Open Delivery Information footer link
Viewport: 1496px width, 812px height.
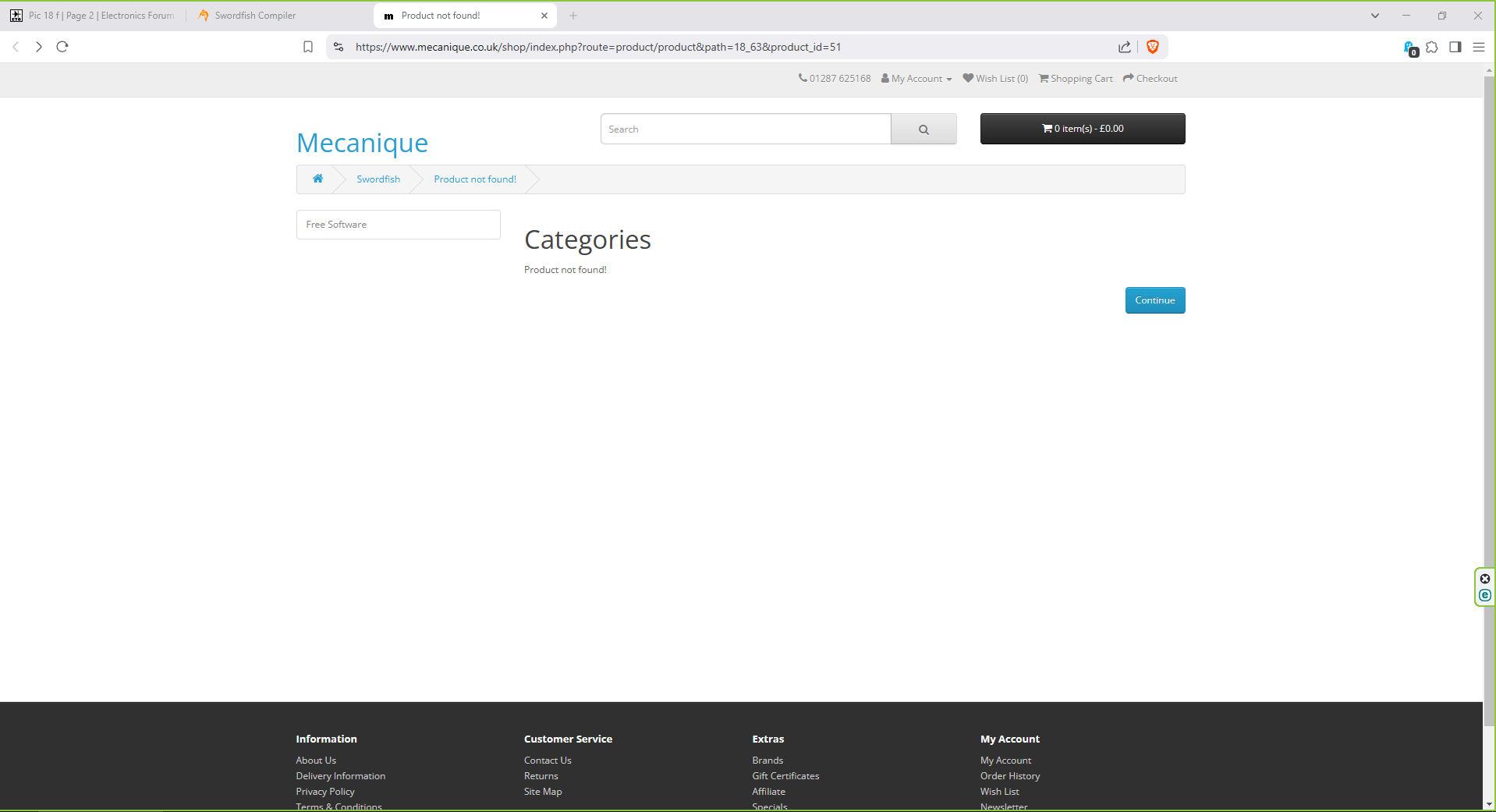pyautogui.click(x=341, y=776)
